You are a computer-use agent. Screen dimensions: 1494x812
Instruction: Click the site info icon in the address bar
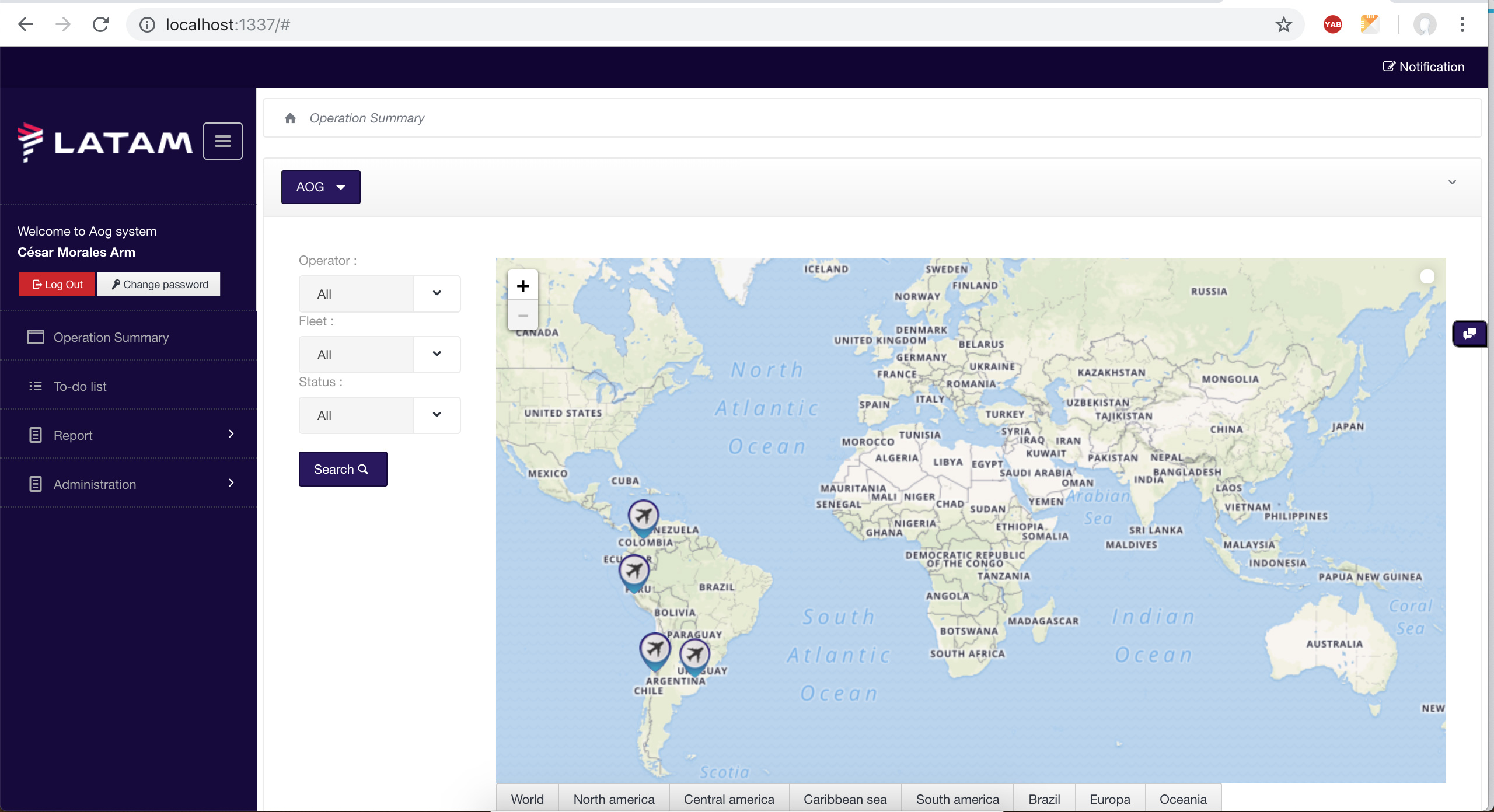coord(147,24)
